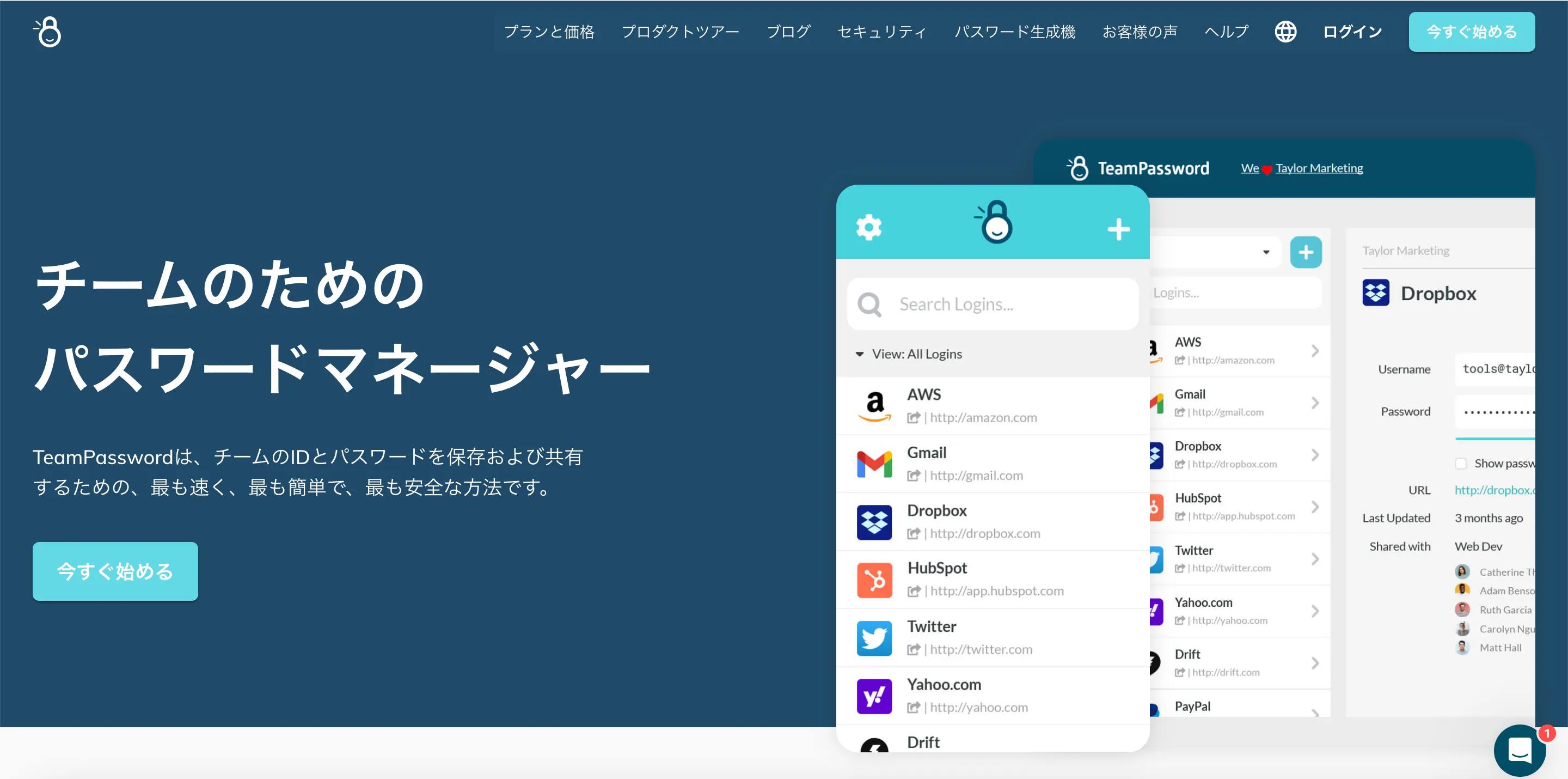Click header 今すぐ始める button

pos(1471,32)
